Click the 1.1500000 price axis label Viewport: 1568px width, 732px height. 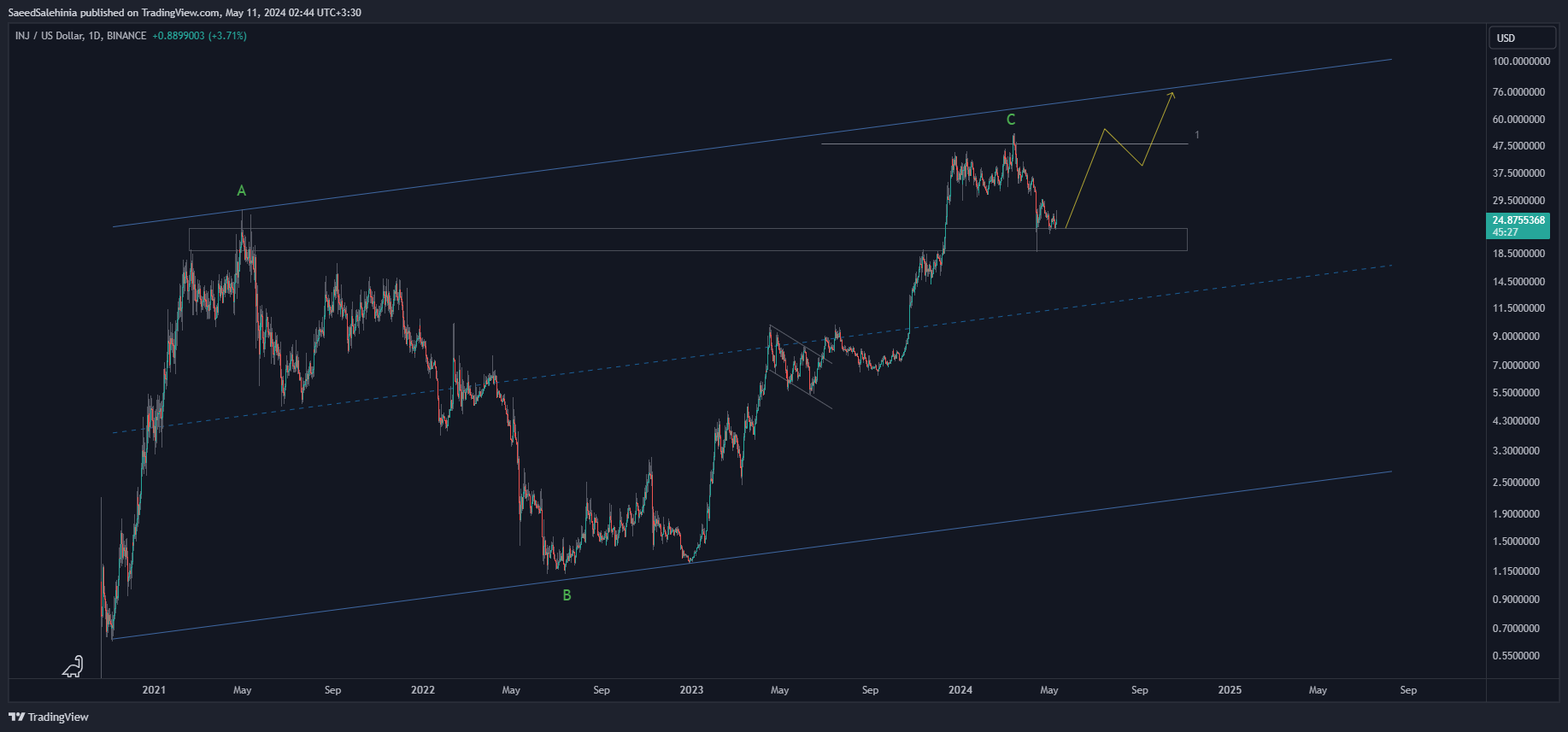click(1516, 571)
